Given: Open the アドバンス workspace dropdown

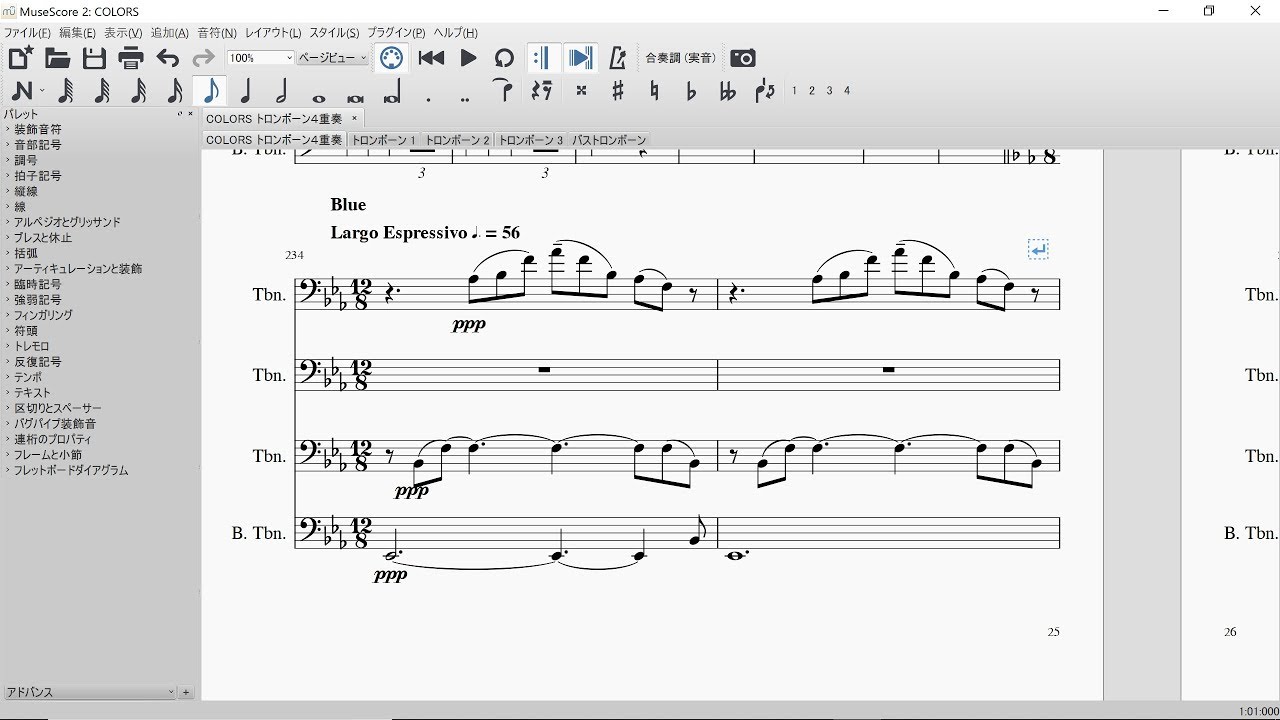Looking at the screenshot, I should tap(90, 692).
